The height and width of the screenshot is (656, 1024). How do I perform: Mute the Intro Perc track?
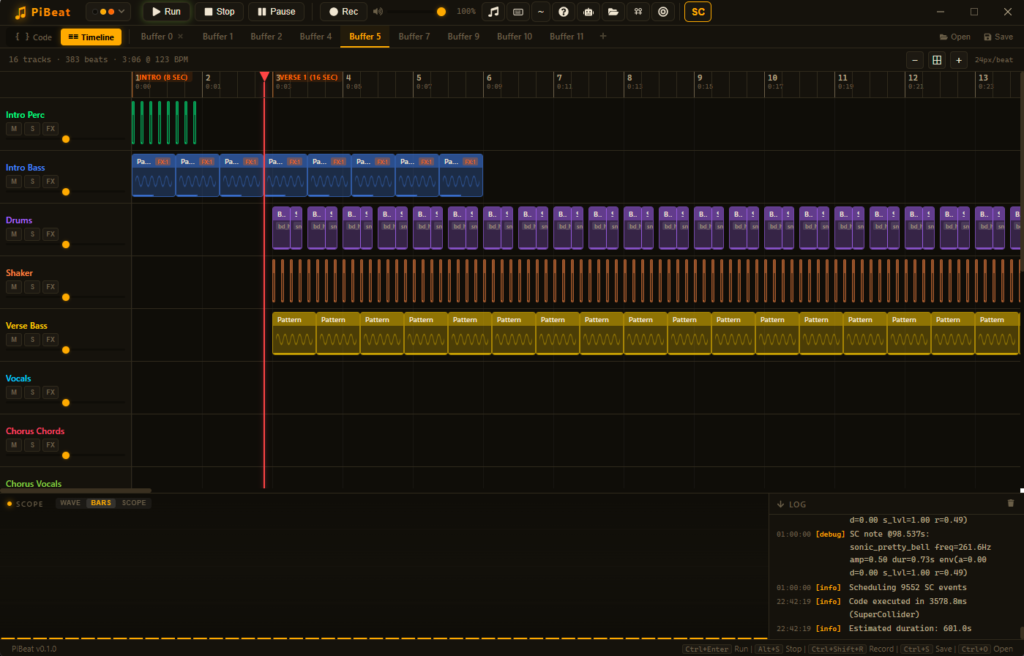pyautogui.click(x=14, y=129)
